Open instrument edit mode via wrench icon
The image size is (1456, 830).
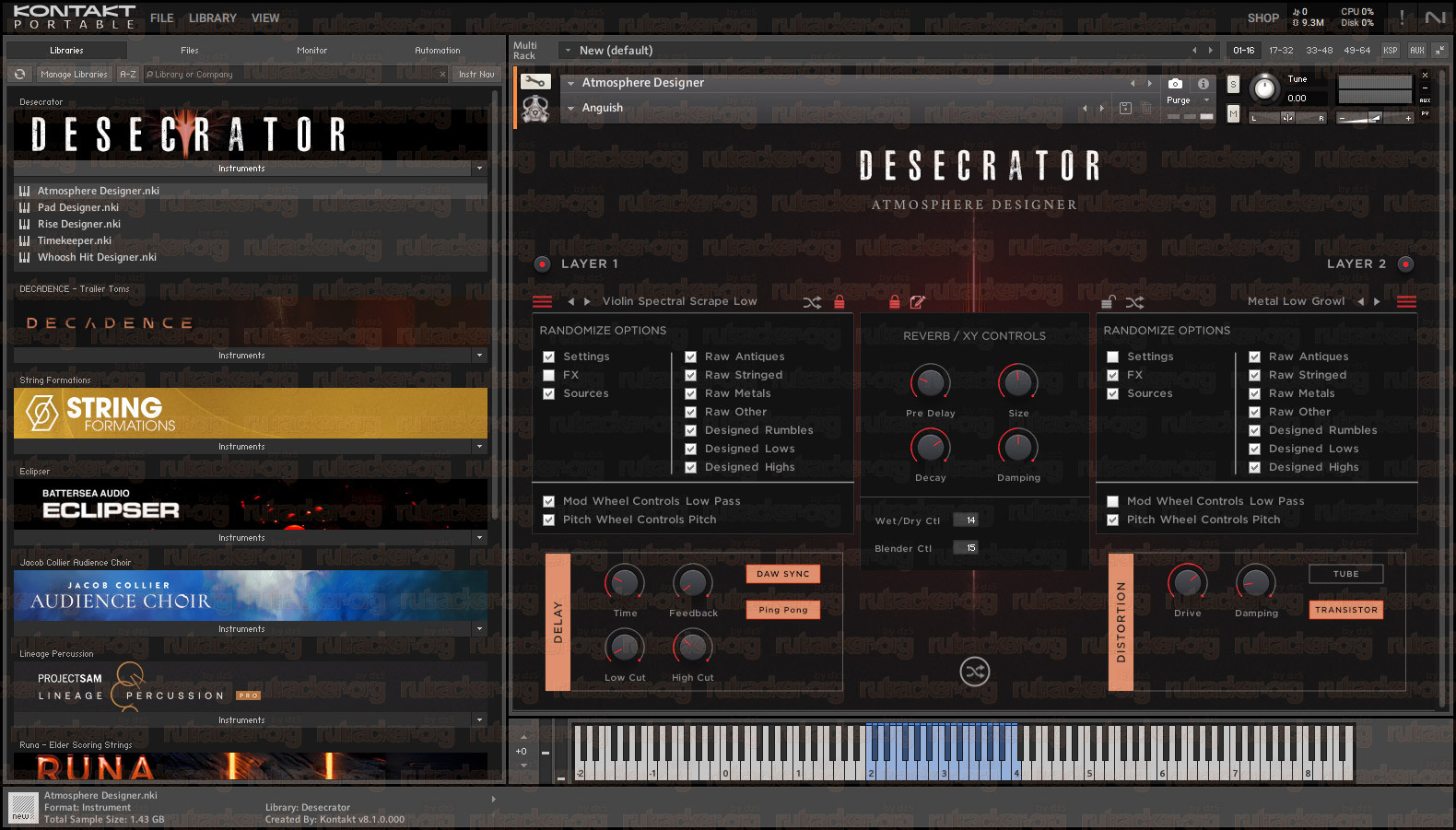(x=535, y=82)
